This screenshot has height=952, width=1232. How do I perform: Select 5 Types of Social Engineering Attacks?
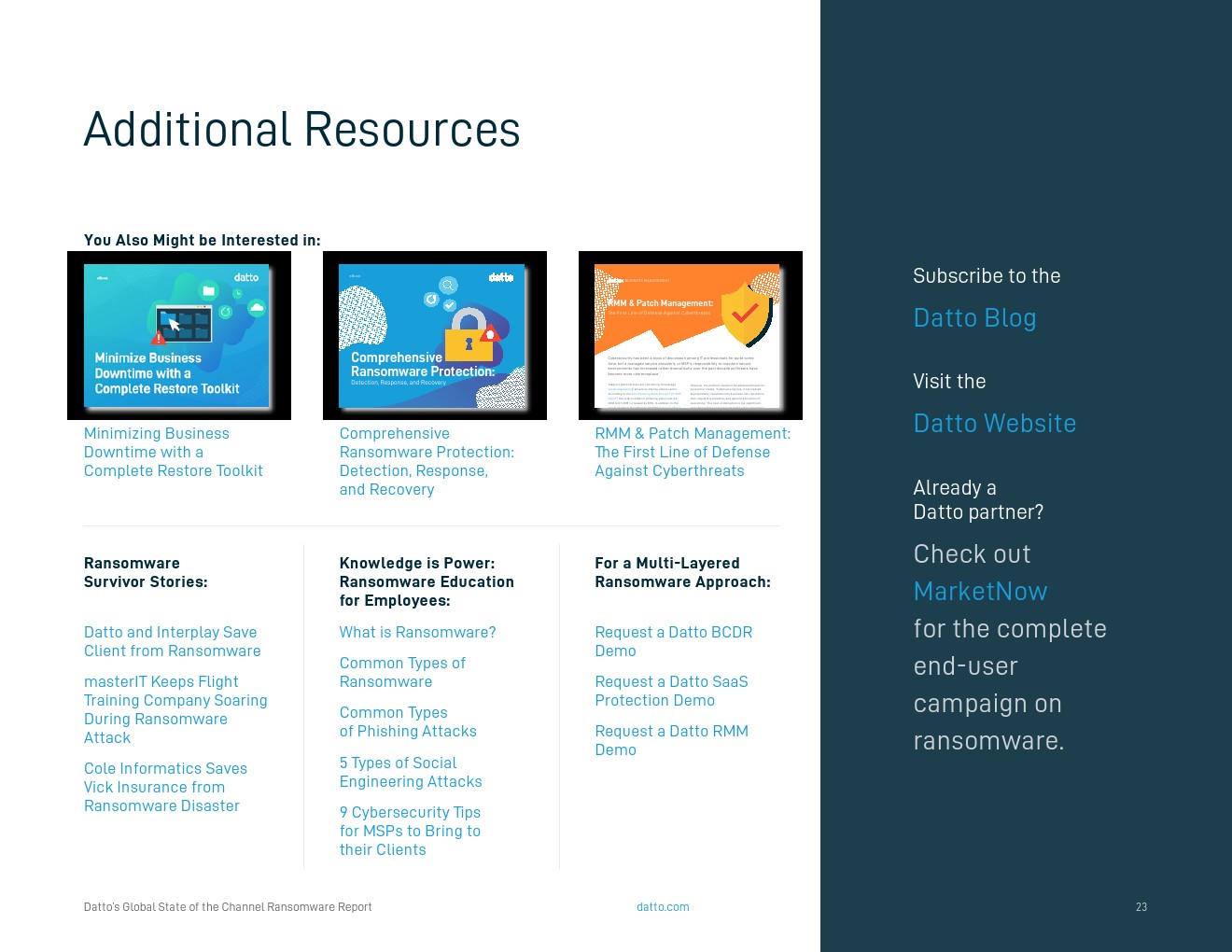(410, 773)
